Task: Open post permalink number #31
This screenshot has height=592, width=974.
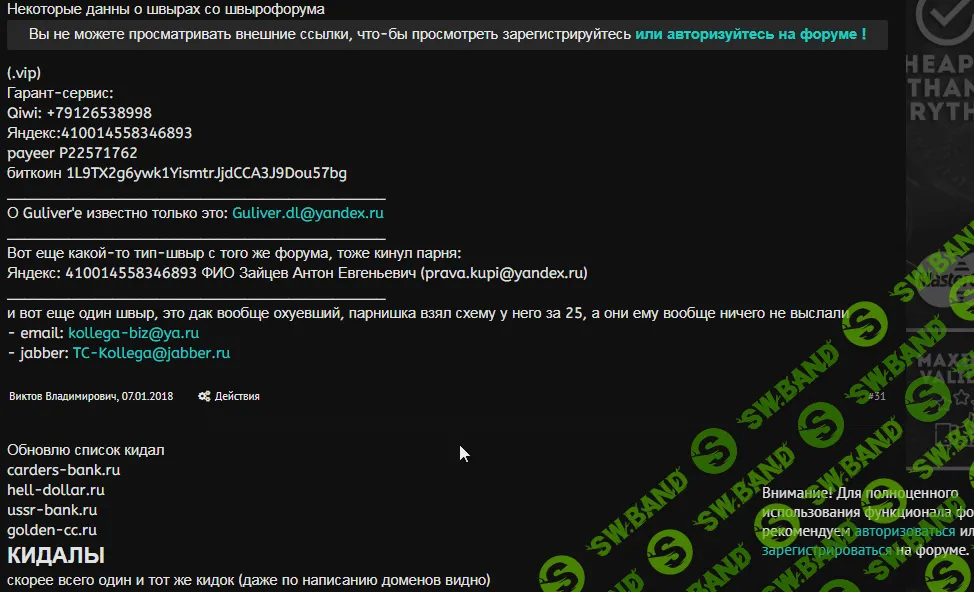Action: (x=876, y=396)
